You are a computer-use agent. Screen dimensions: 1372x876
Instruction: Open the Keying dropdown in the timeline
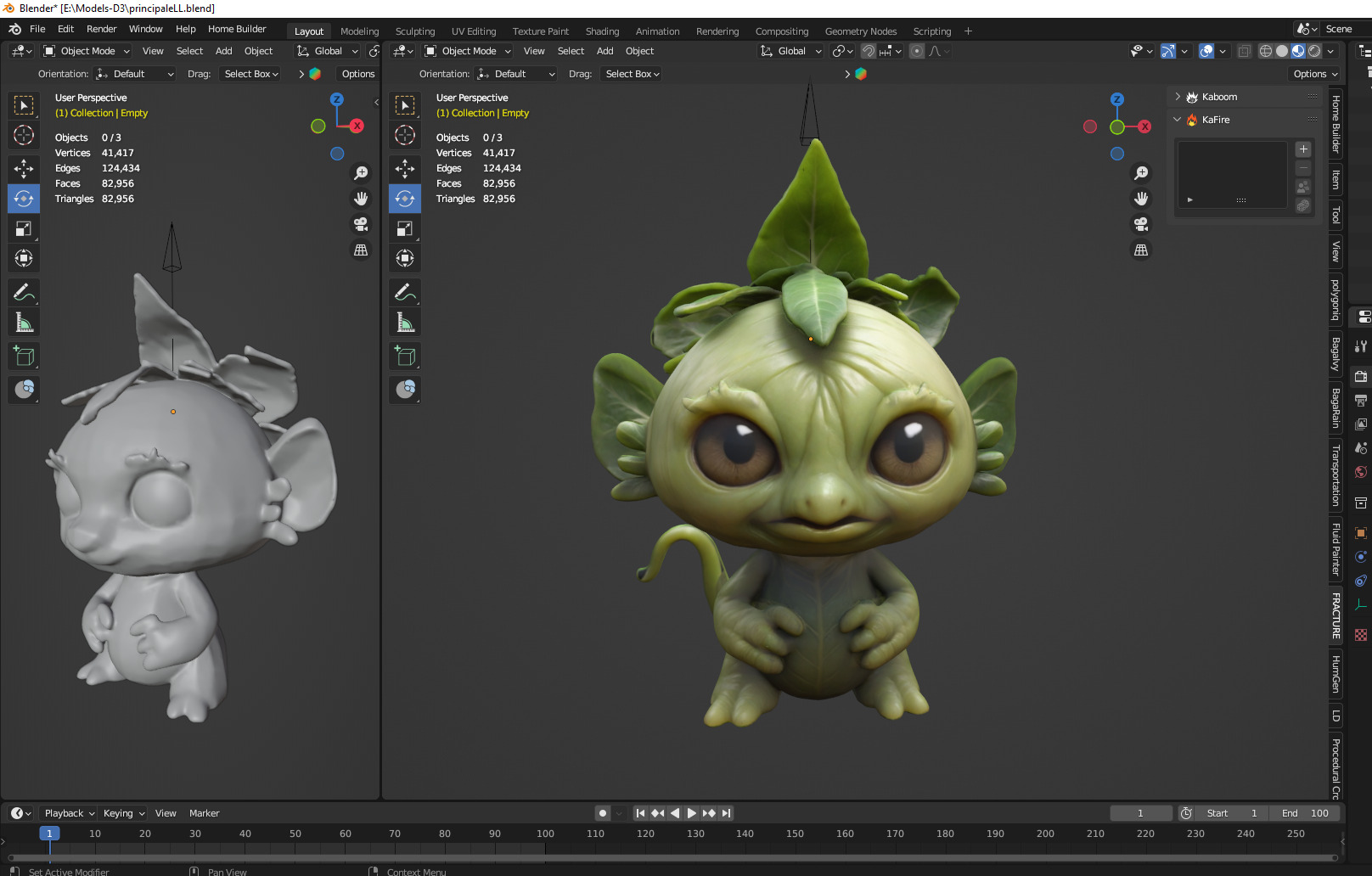(x=123, y=813)
